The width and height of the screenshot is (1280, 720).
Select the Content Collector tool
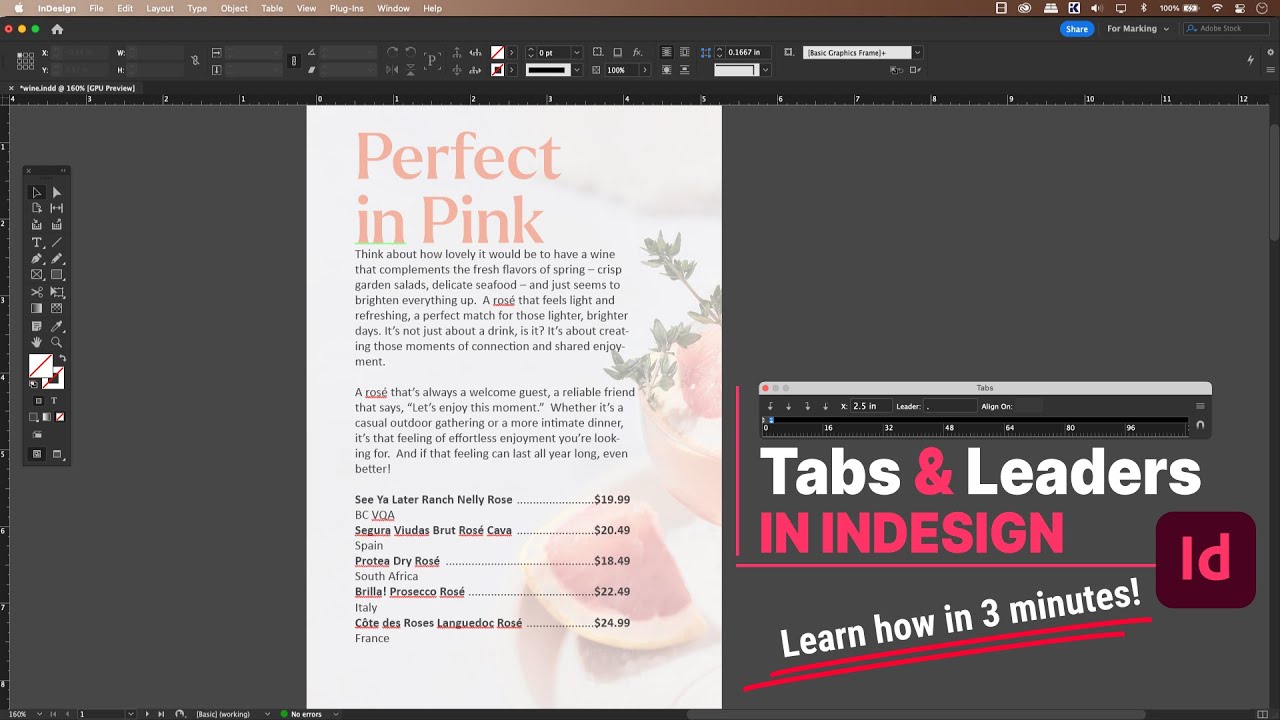(x=37, y=225)
